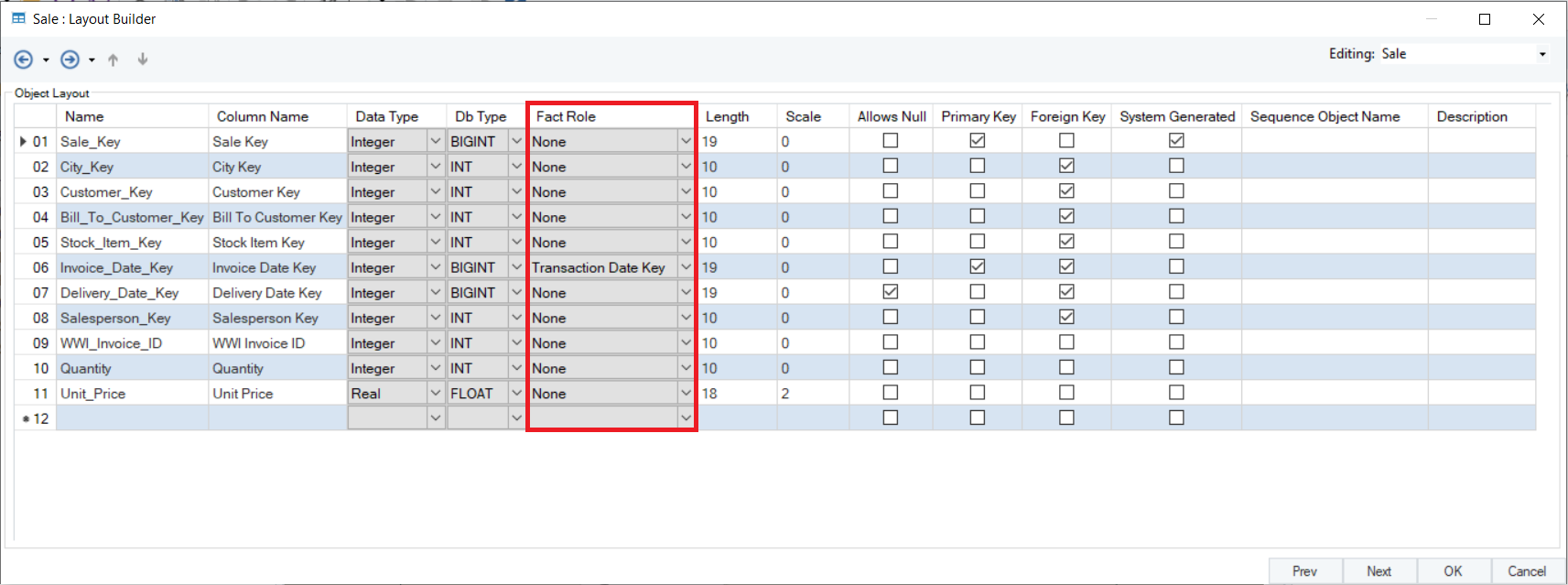Click the back navigation arrow icon
The image size is (1568, 585).
23,60
